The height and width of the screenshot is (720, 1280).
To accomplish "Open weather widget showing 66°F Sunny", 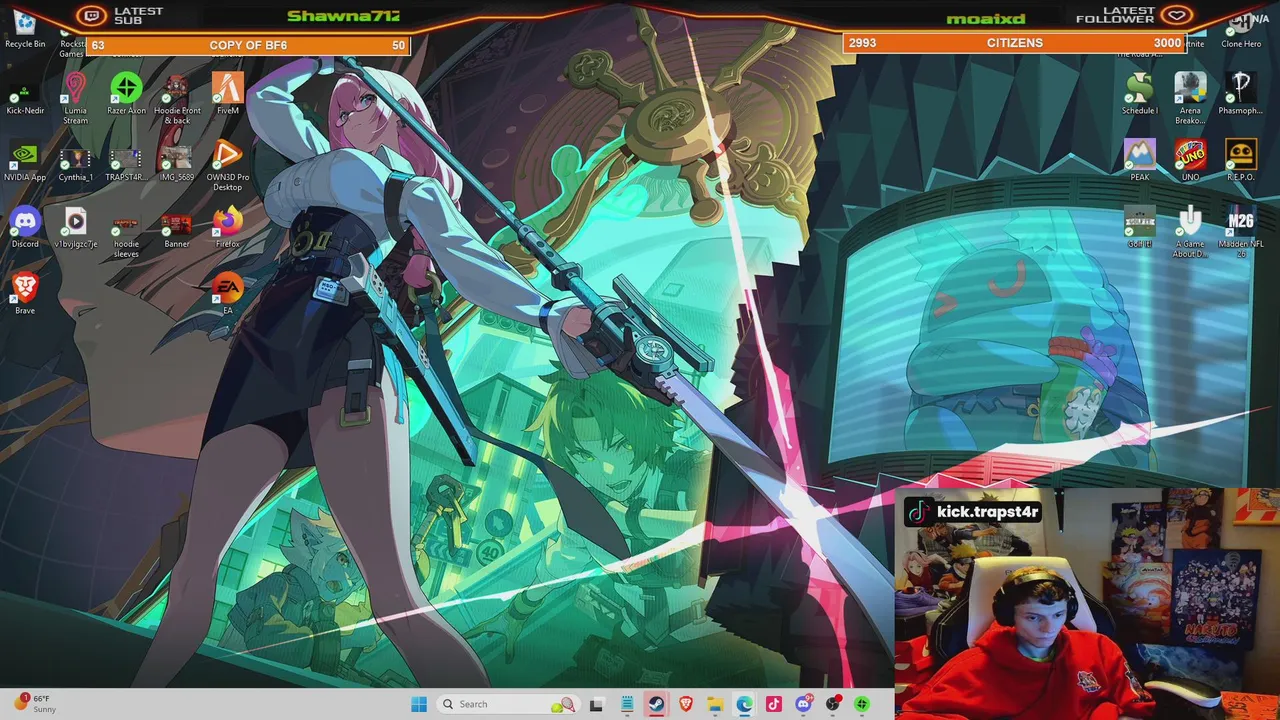I will coord(36,703).
